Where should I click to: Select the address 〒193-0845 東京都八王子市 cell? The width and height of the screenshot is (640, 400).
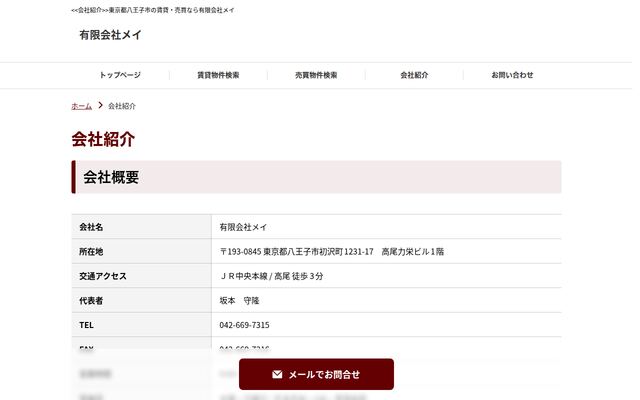[331, 252]
